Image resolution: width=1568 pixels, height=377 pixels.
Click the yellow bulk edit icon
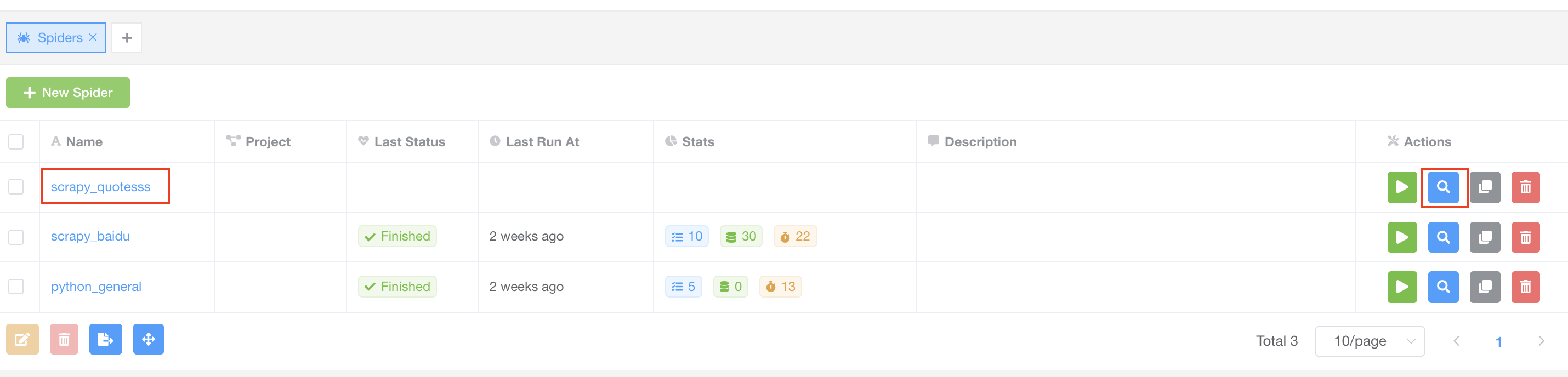22,339
